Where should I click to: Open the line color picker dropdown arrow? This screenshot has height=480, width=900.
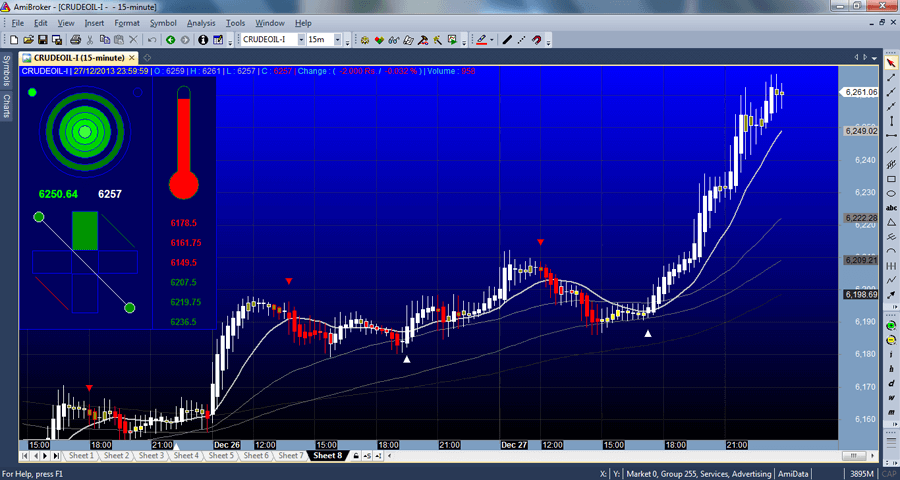point(492,40)
